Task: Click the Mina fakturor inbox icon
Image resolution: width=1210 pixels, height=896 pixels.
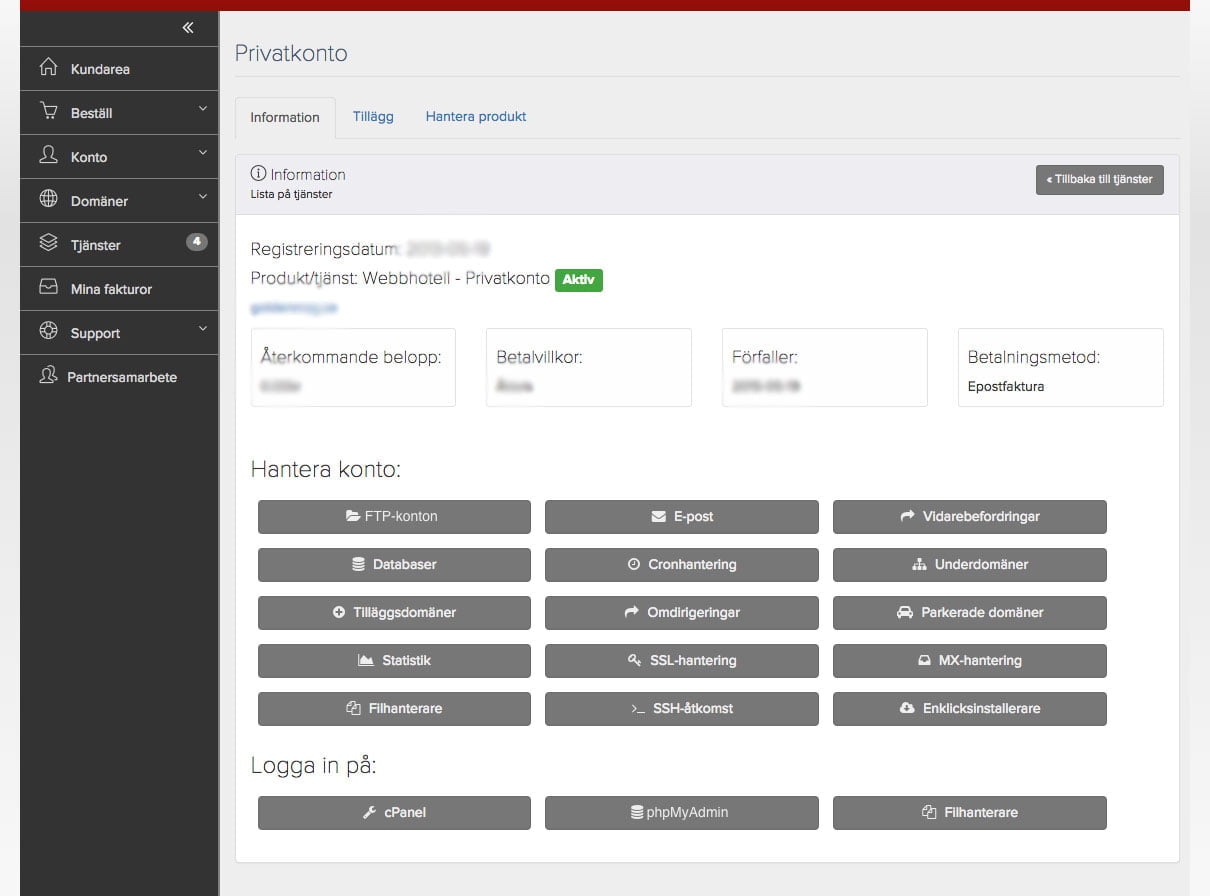Action: pos(48,288)
